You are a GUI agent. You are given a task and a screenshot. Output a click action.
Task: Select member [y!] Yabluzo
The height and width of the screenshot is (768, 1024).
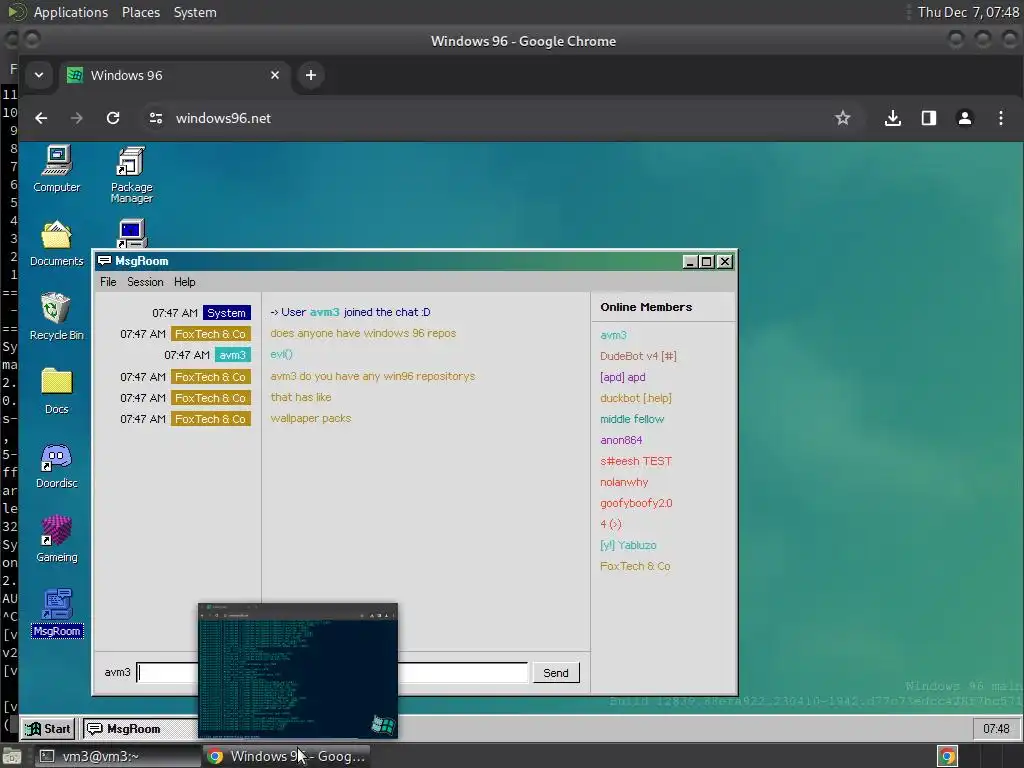[628, 545]
